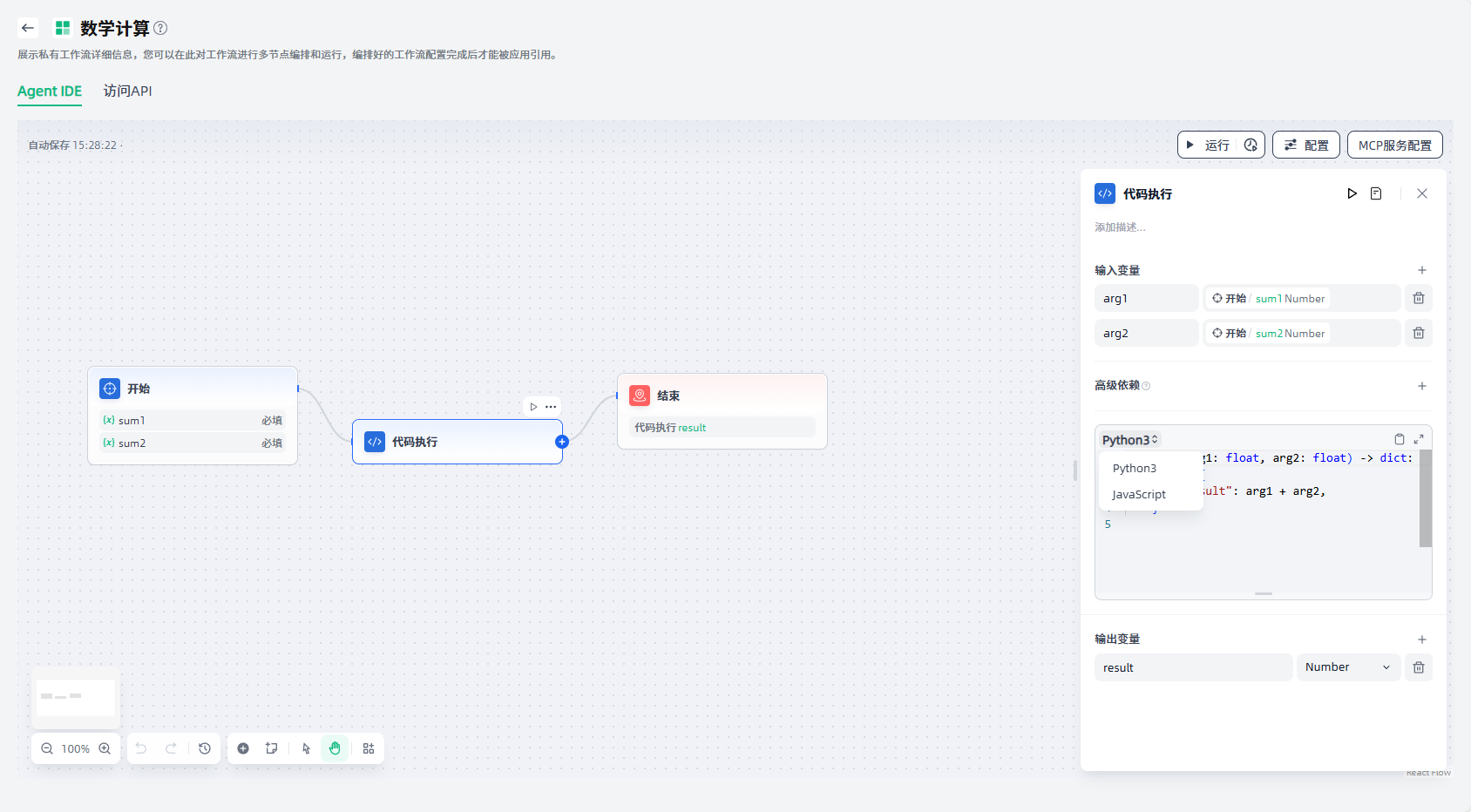Open the result Number type dropdown

pyautogui.click(x=1347, y=667)
